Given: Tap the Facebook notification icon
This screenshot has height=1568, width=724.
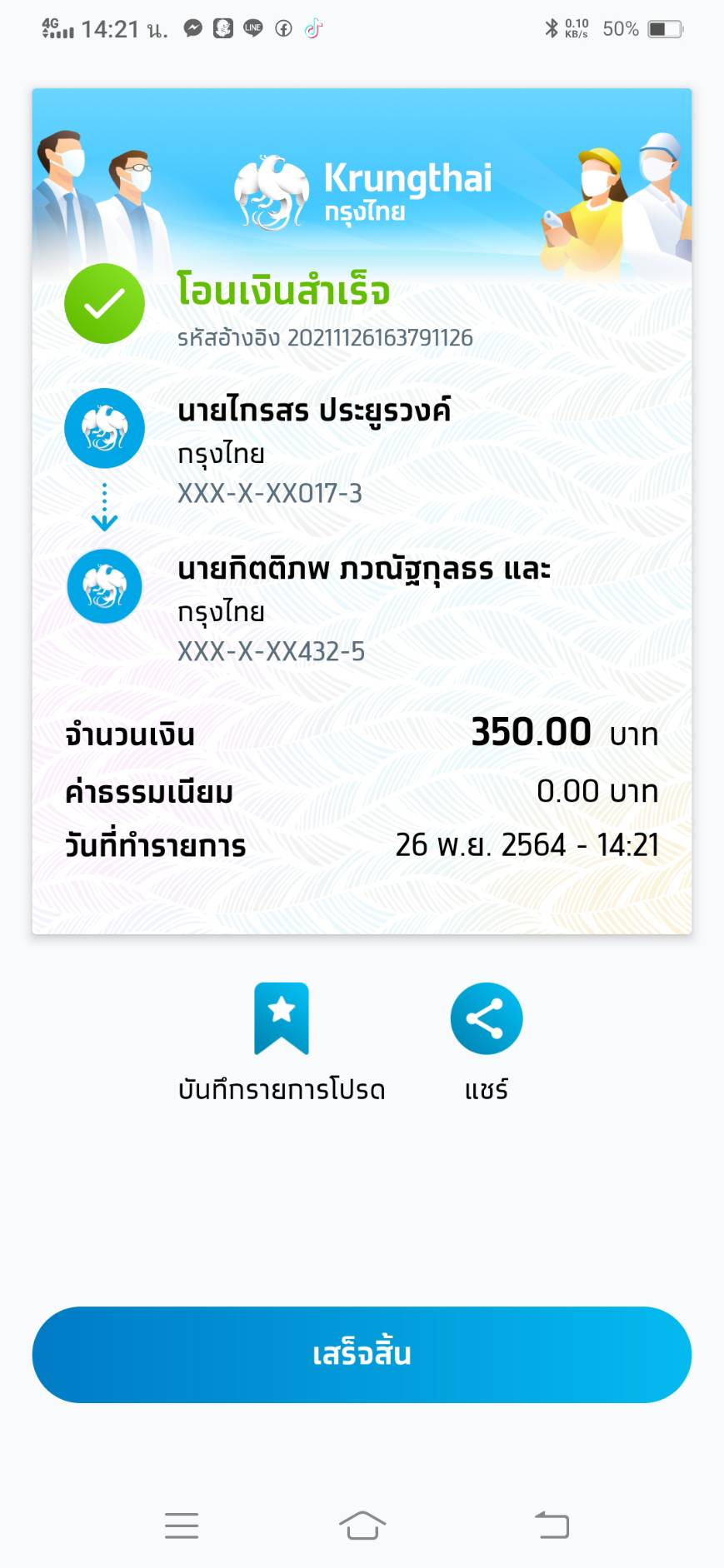Looking at the screenshot, I should point(283,29).
